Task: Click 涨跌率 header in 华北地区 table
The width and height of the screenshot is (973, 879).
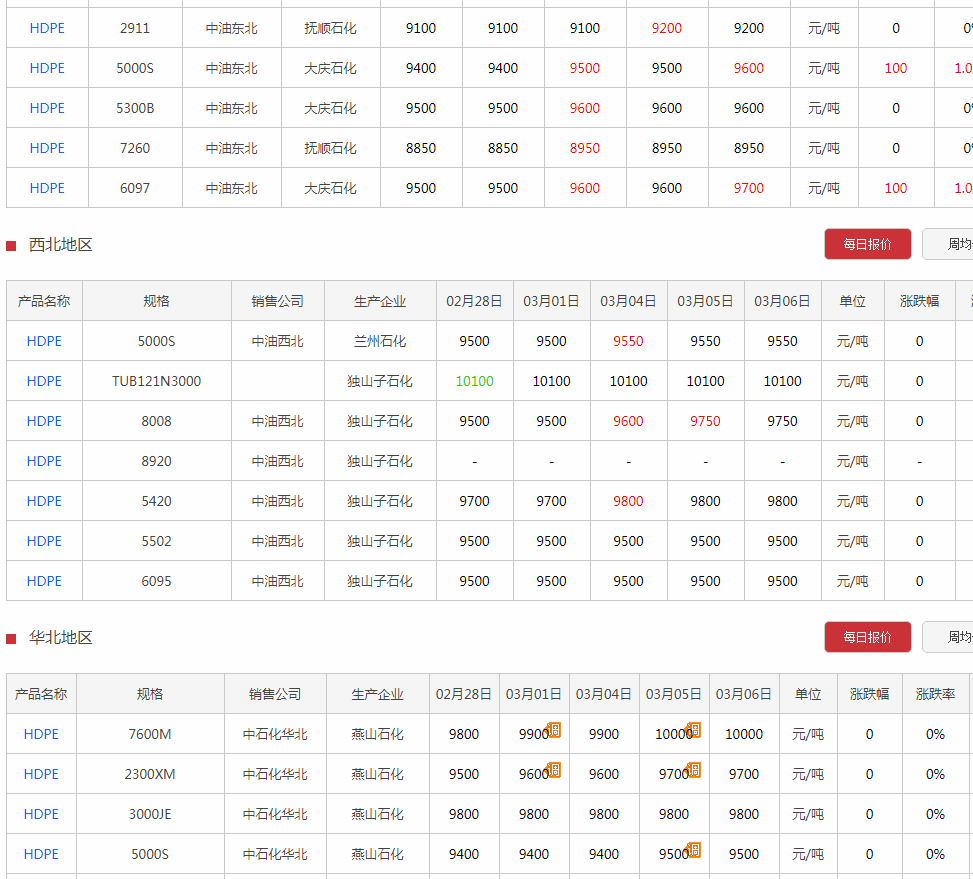Action: [935, 694]
